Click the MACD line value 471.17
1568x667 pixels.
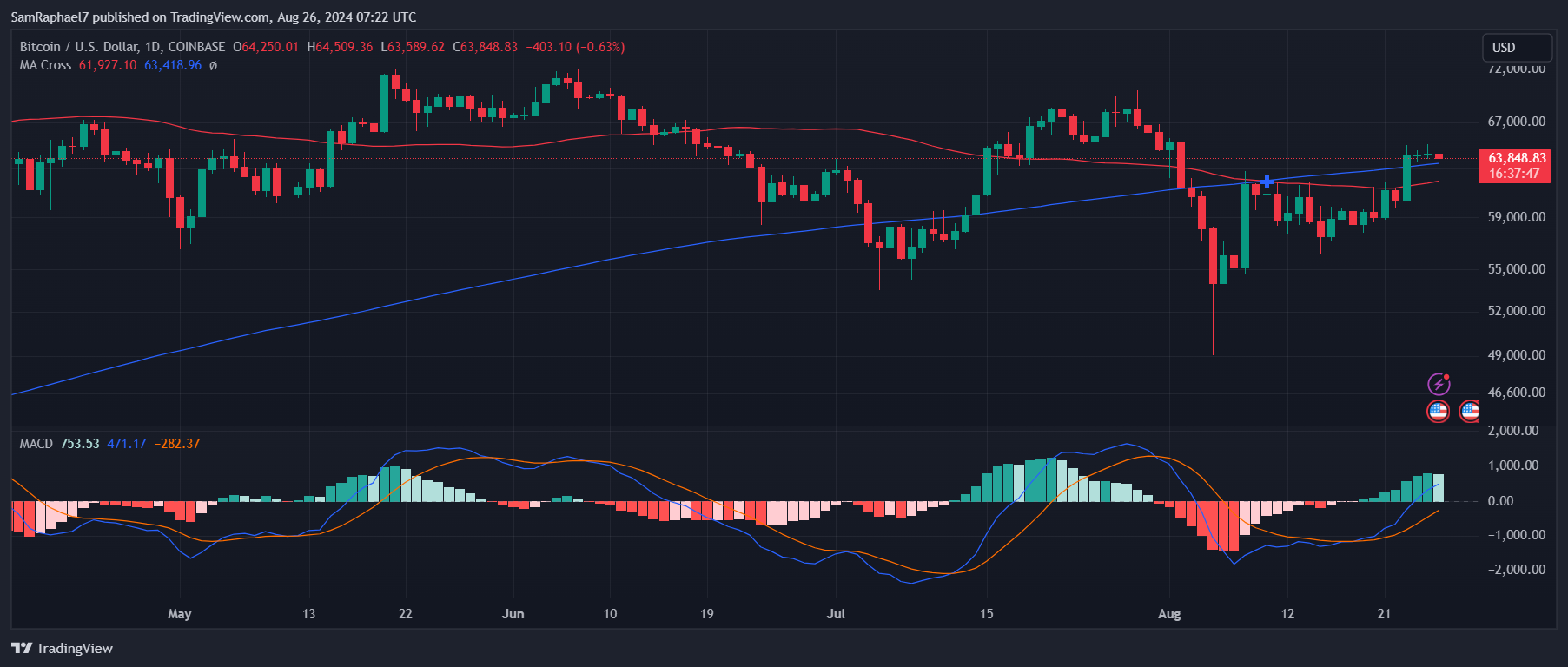coord(127,444)
